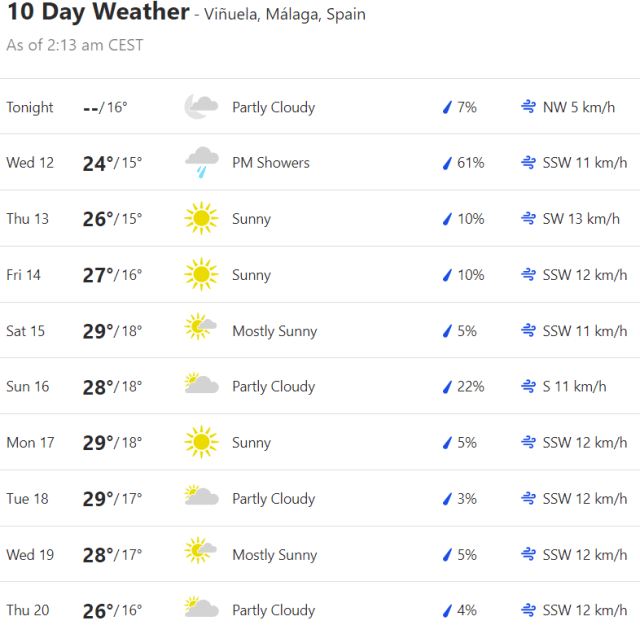
Task: Click the Thu 13 temperature 26°/15°
Action: 112,219
